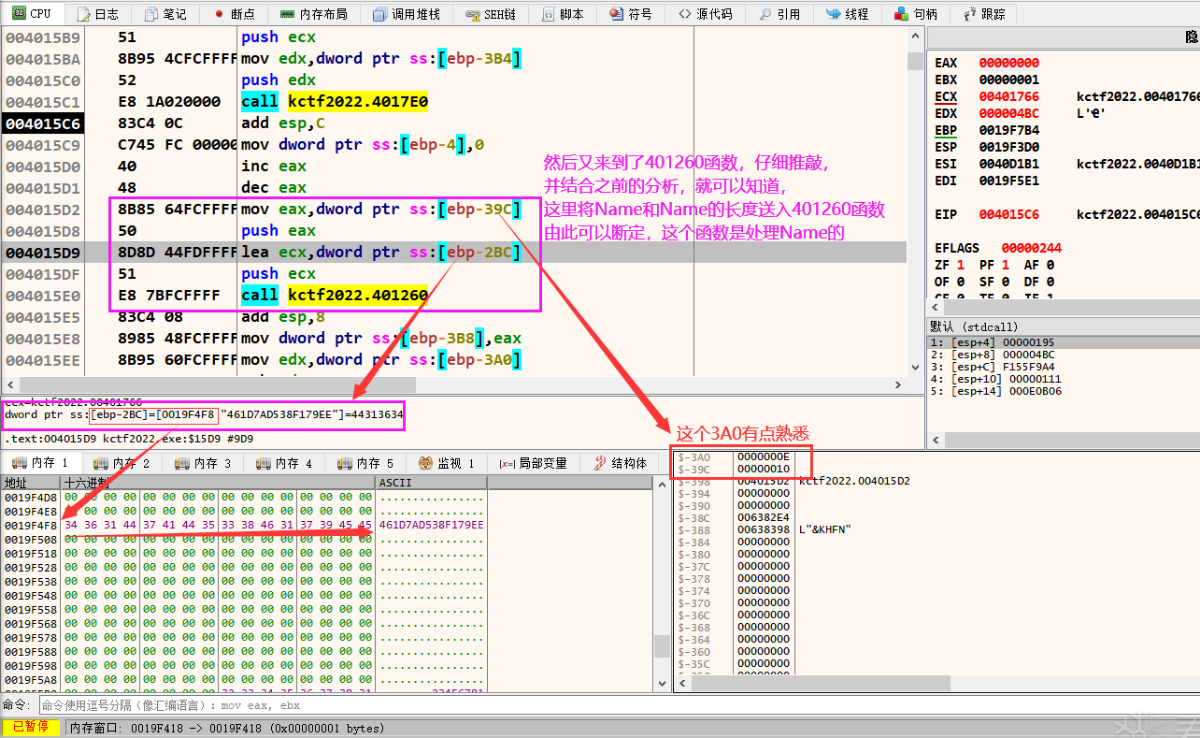Image resolution: width=1200 pixels, height=738 pixels.
Task: Click the disassembly vertical scrollbar up arrow
Action: (x=915, y=36)
